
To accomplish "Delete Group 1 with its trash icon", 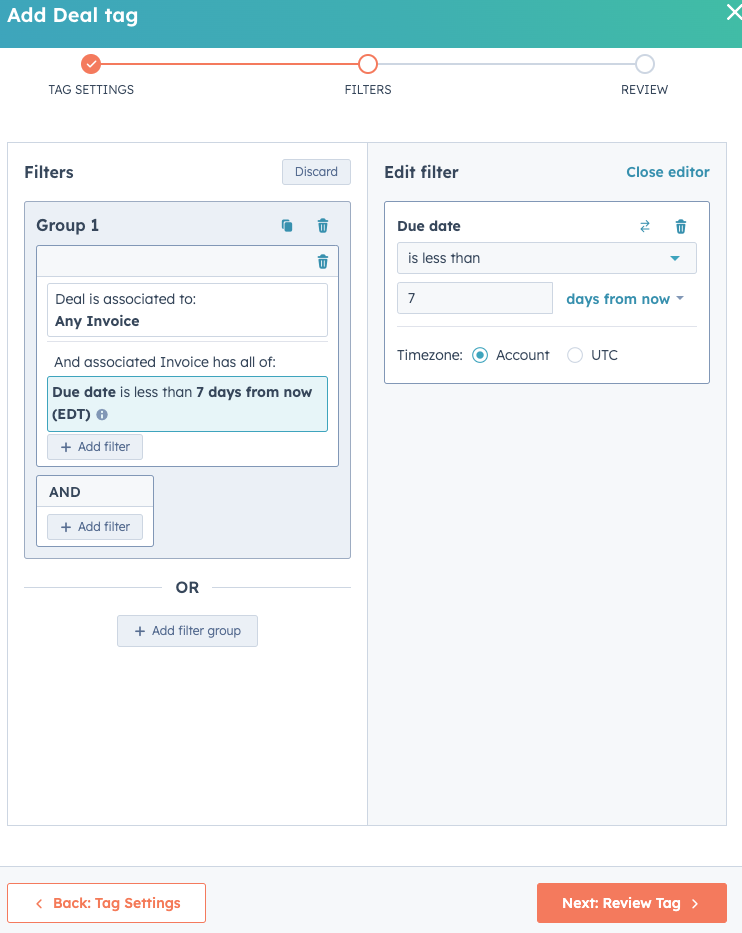I will [x=322, y=225].
